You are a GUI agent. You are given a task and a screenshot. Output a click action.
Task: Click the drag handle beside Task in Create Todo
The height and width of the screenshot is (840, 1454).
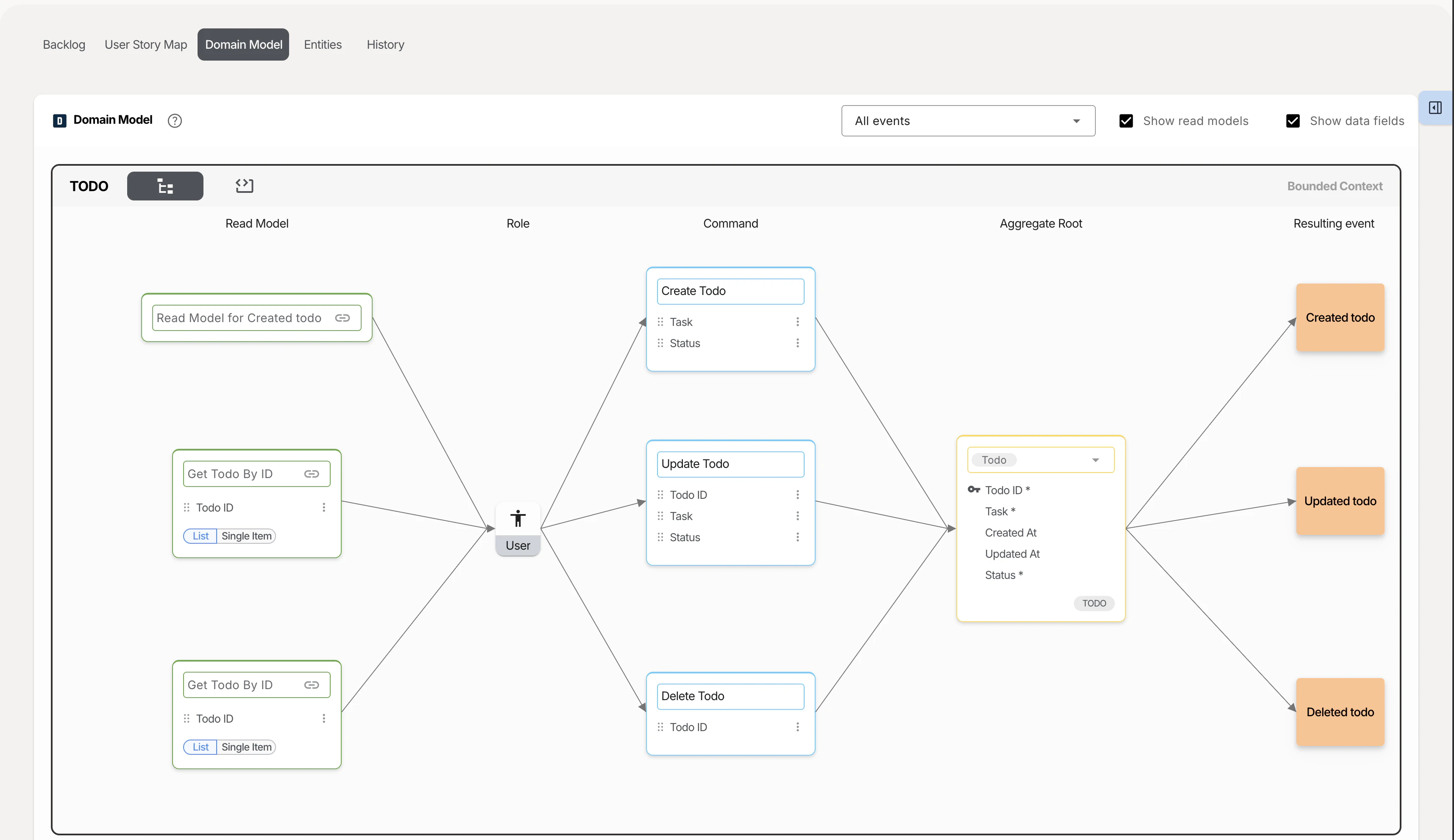660,321
